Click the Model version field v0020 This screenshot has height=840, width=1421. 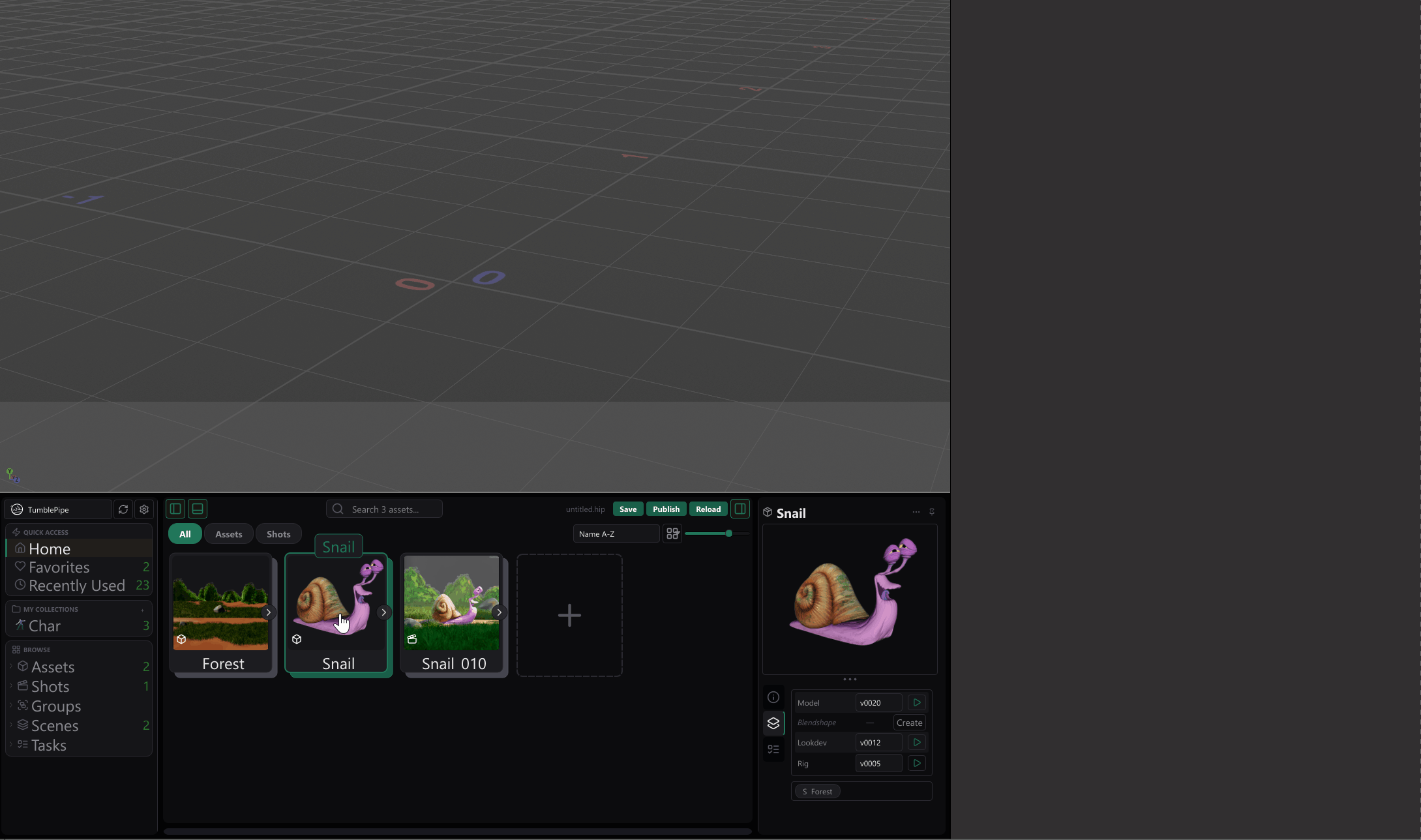click(x=878, y=702)
